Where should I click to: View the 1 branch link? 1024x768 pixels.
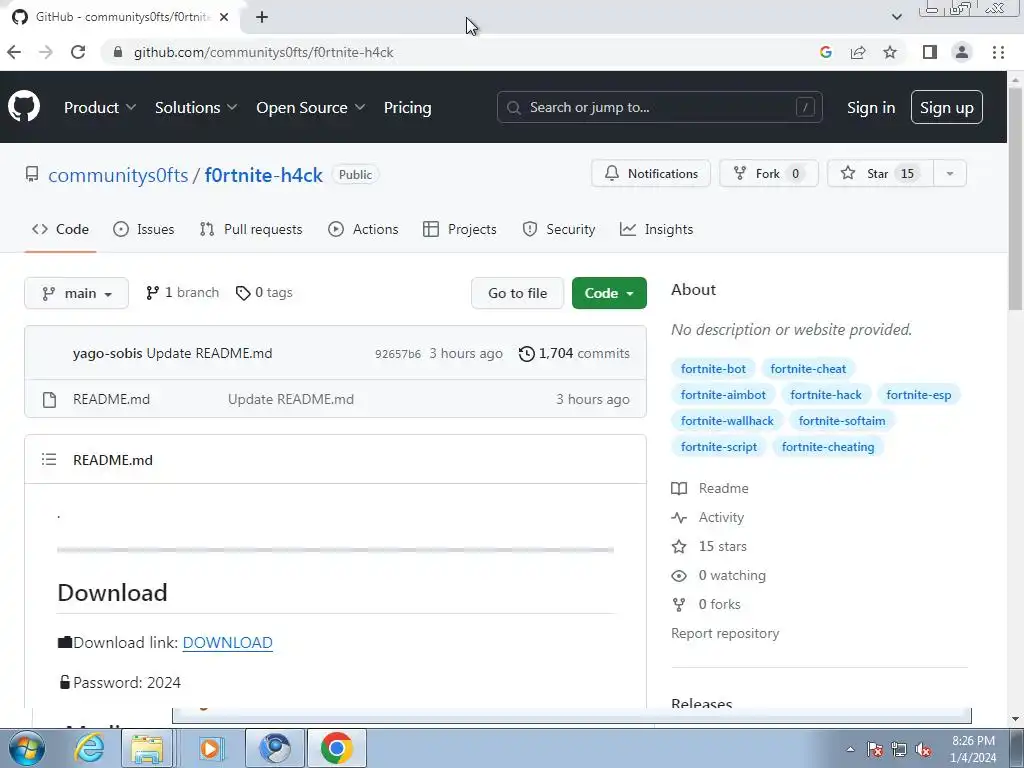[x=182, y=293]
